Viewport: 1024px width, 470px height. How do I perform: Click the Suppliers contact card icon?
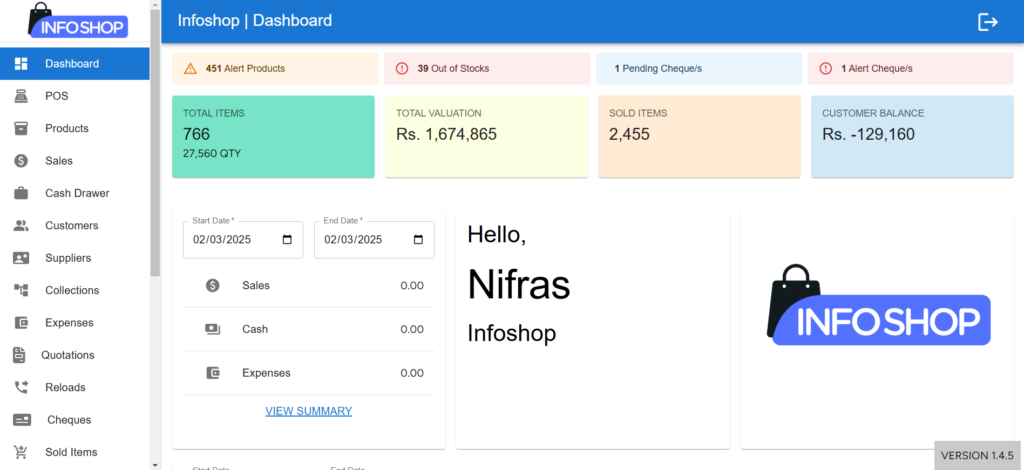[21, 258]
